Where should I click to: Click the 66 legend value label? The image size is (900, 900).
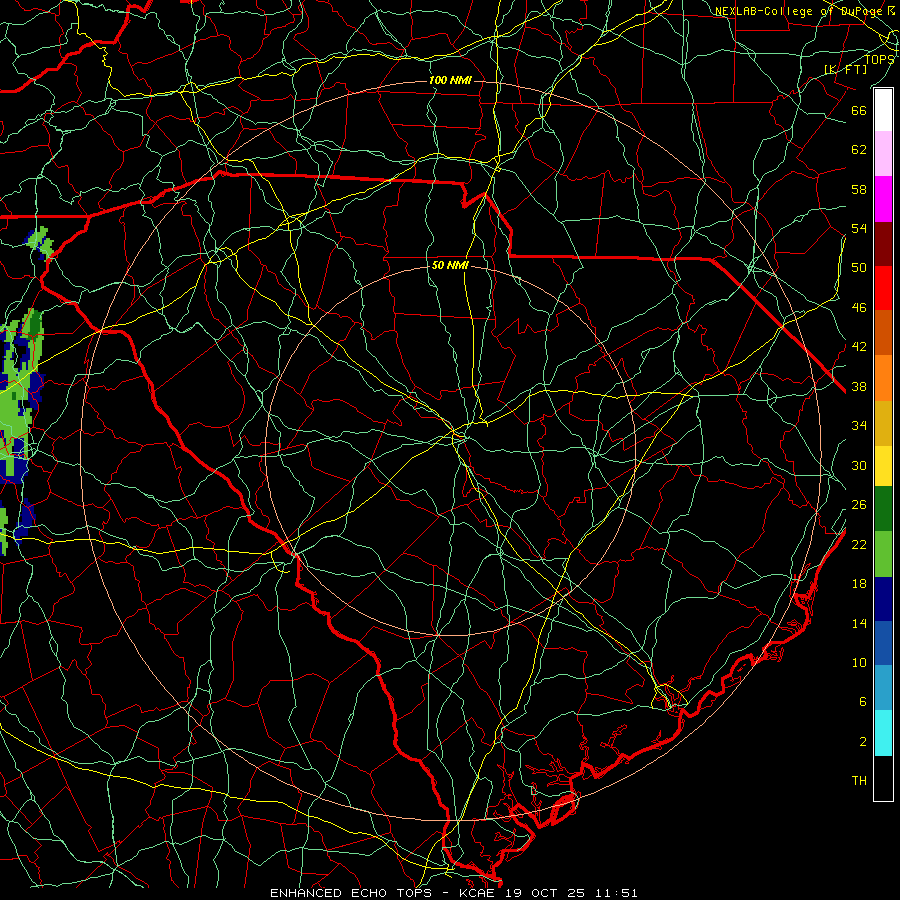(x=859, y=110)
